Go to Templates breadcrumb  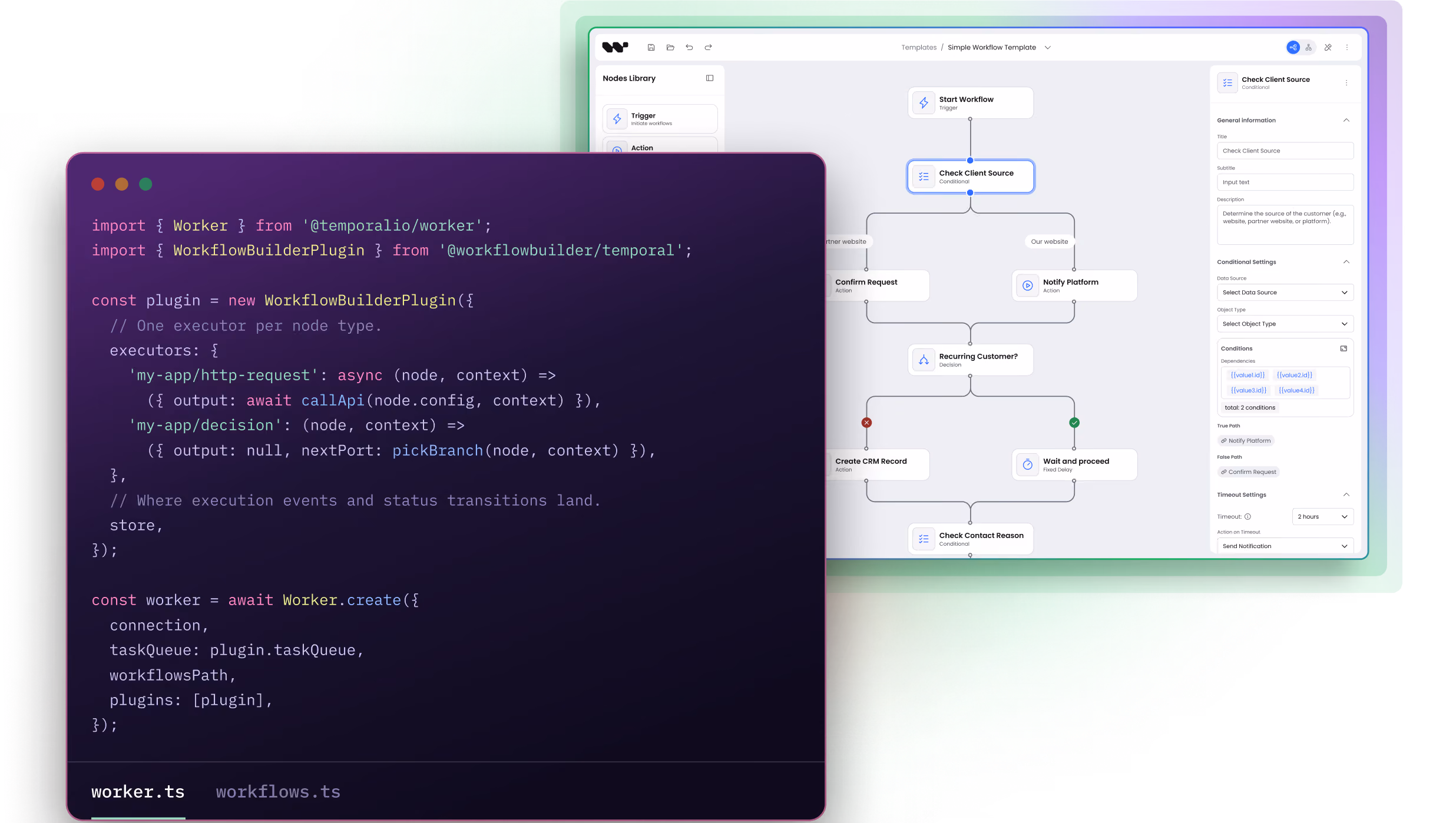pyautogui.click(x=918, y=48)
